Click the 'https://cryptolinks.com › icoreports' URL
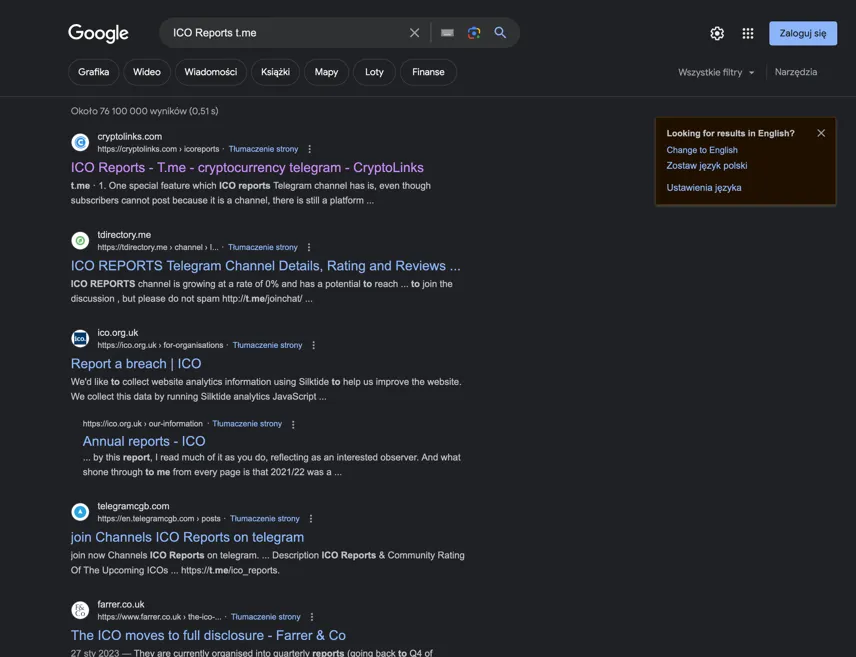856x657 pixels. coord(158,149)
